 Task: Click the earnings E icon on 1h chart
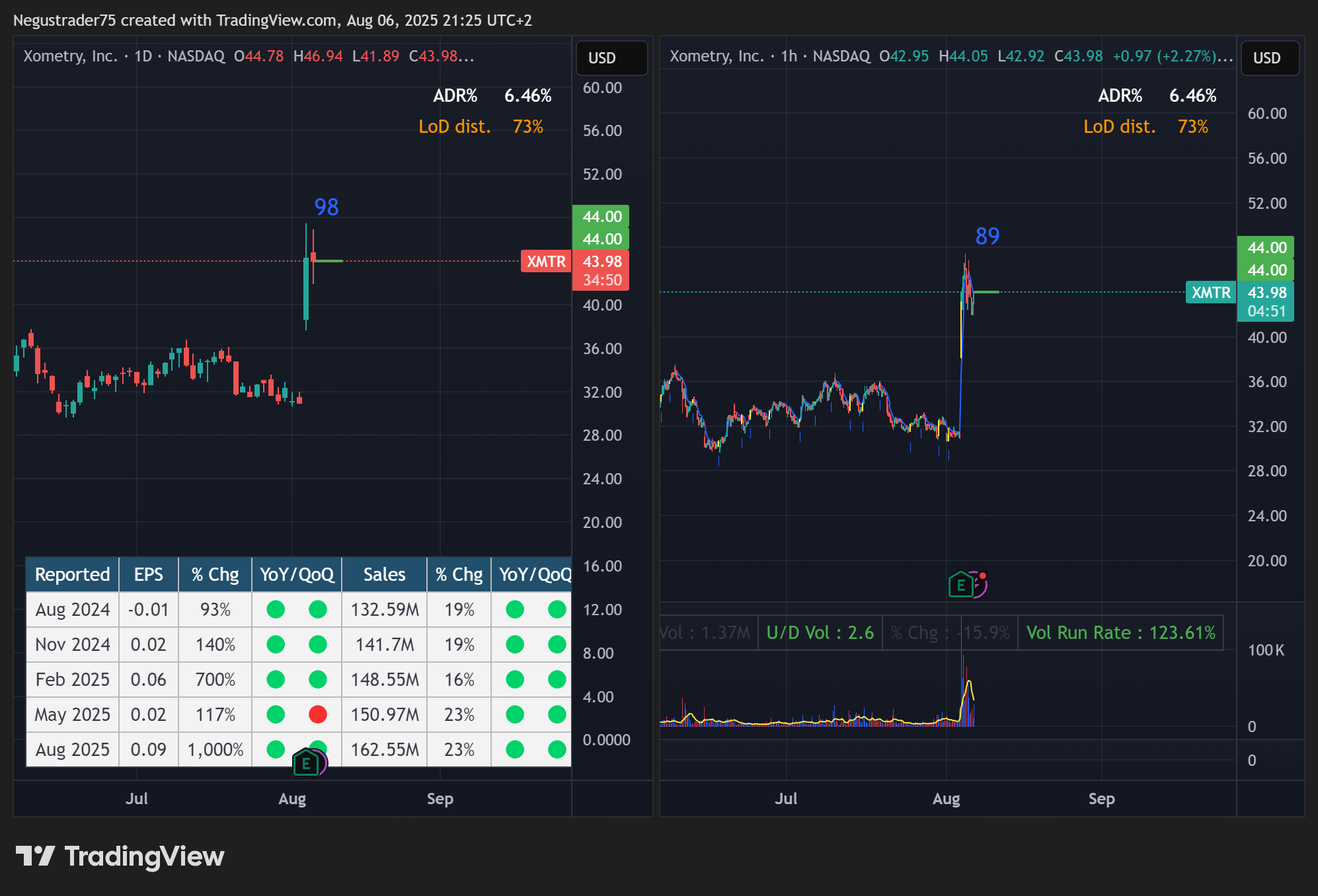961,585
